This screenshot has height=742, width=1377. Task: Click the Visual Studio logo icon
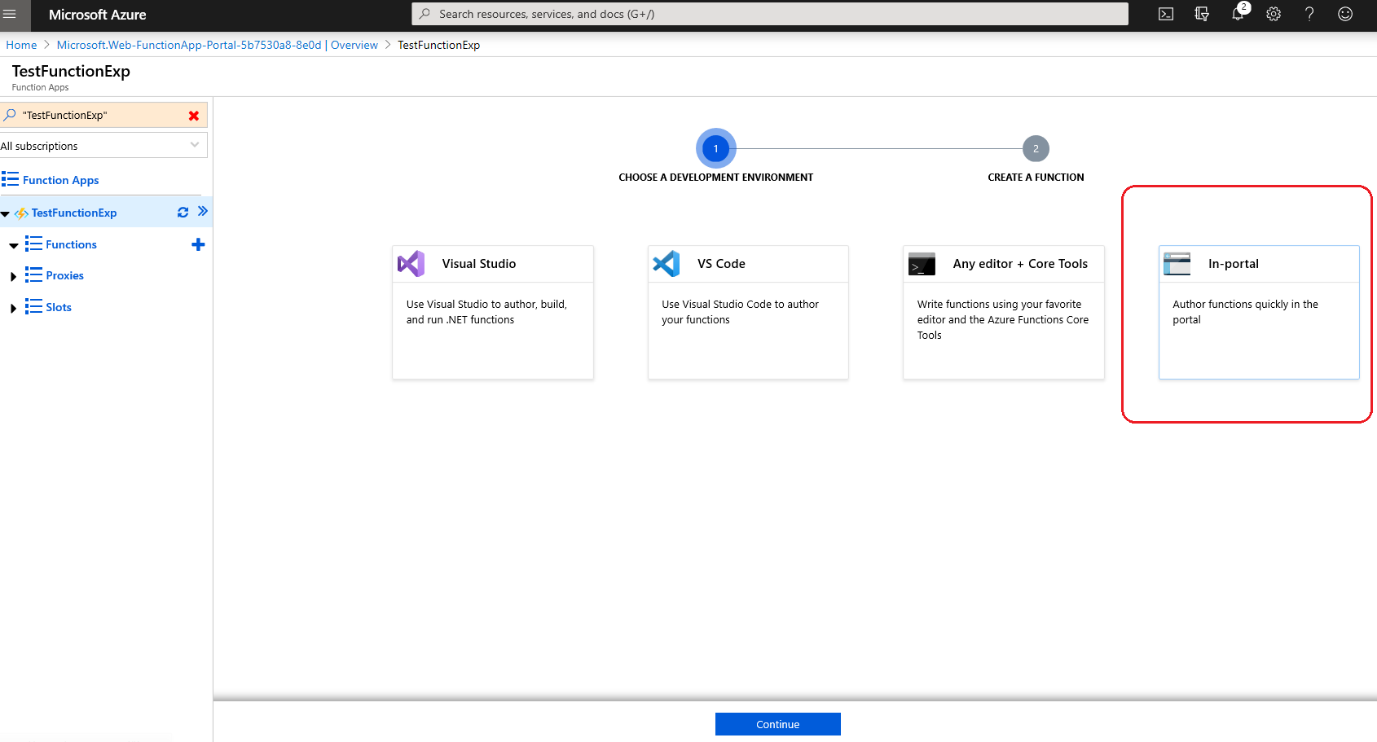click(411, 264)
